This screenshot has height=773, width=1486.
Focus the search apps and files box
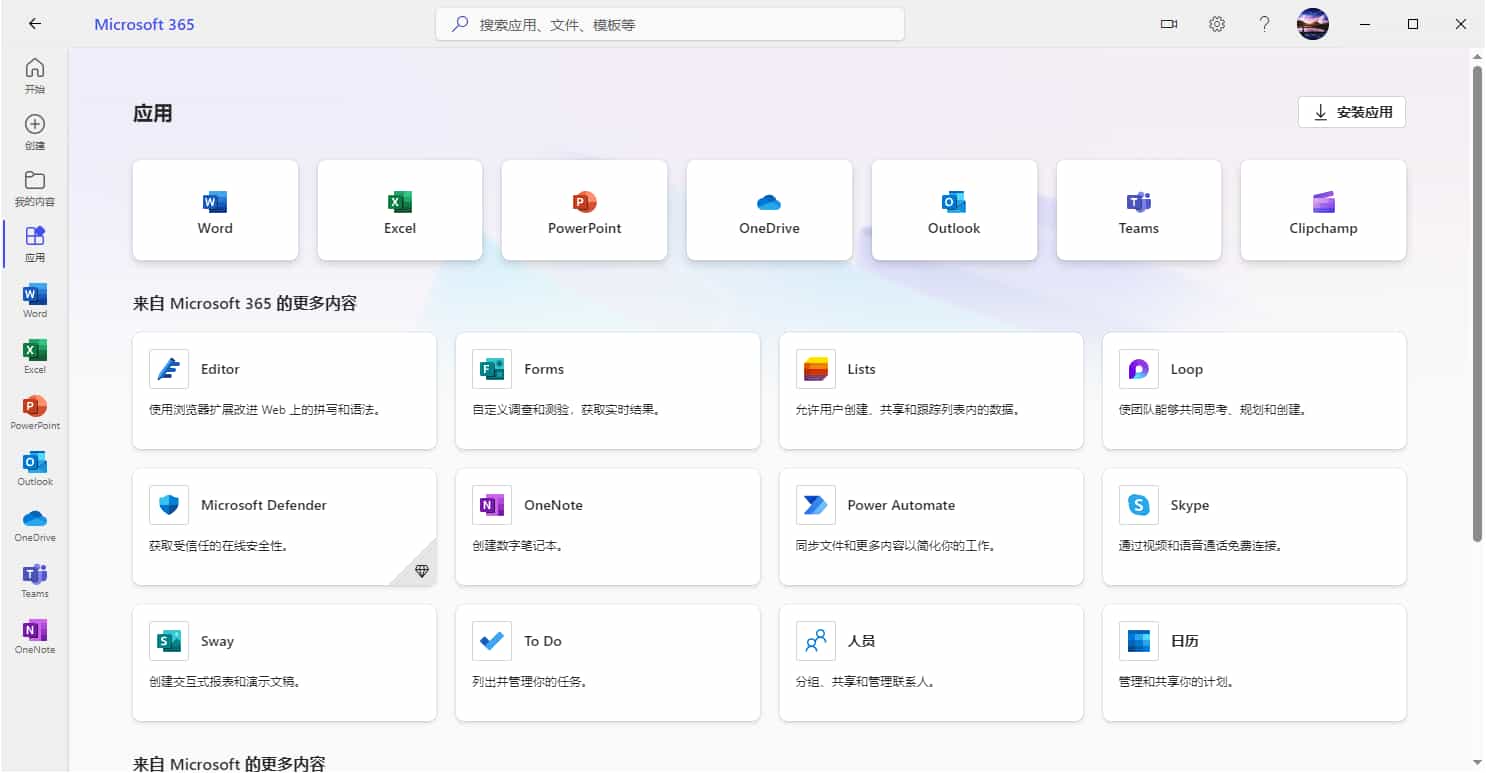coord(670,24)
